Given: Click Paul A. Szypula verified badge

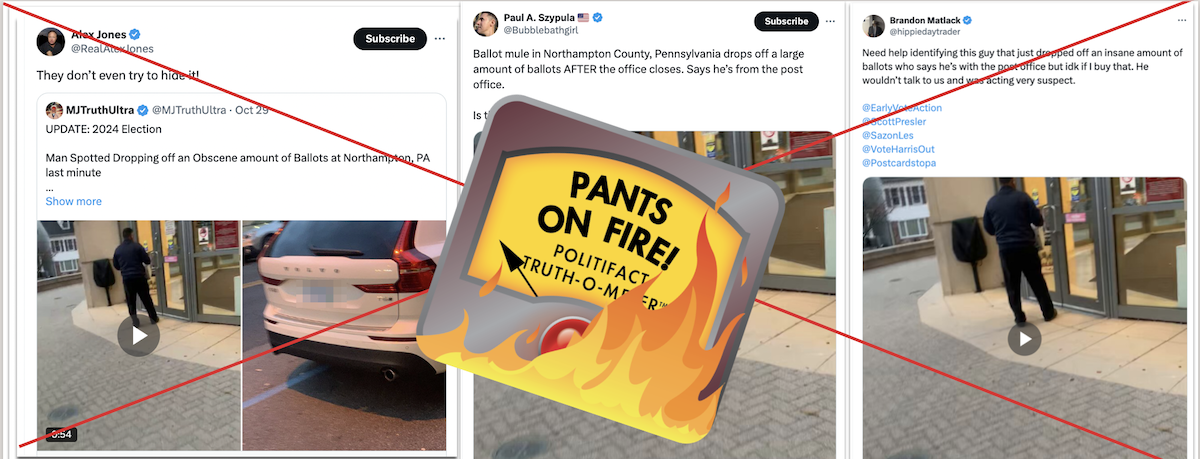Looking at the screenshot, I should 598,17.
